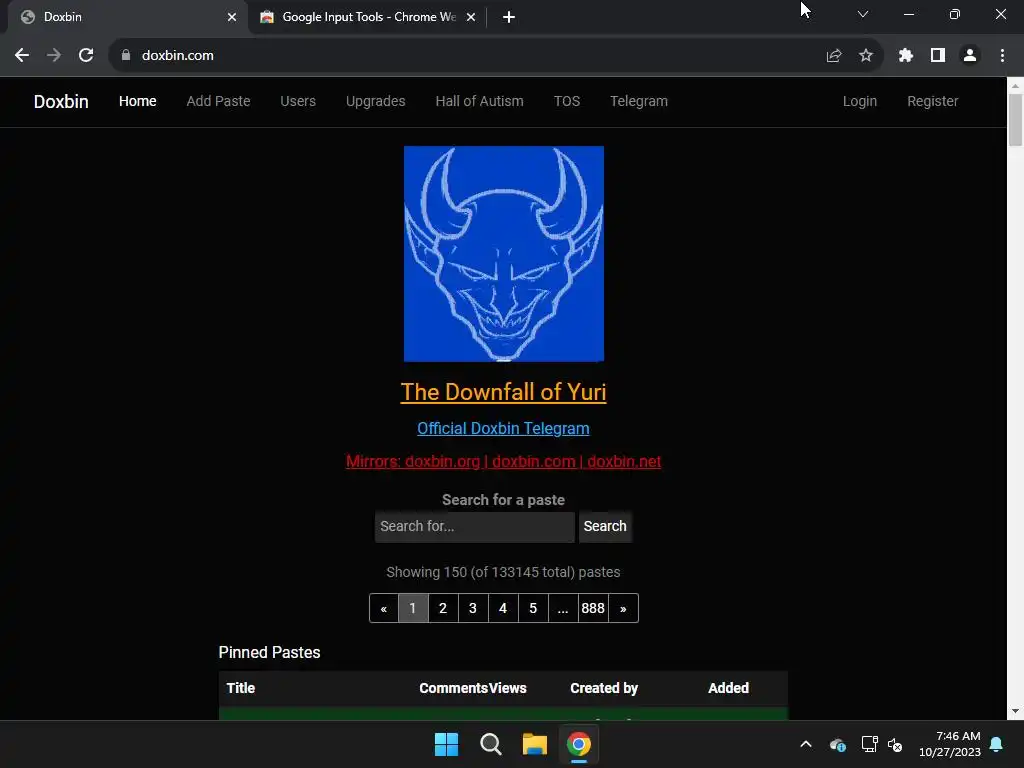Go to next page with » button

point(623,608)
